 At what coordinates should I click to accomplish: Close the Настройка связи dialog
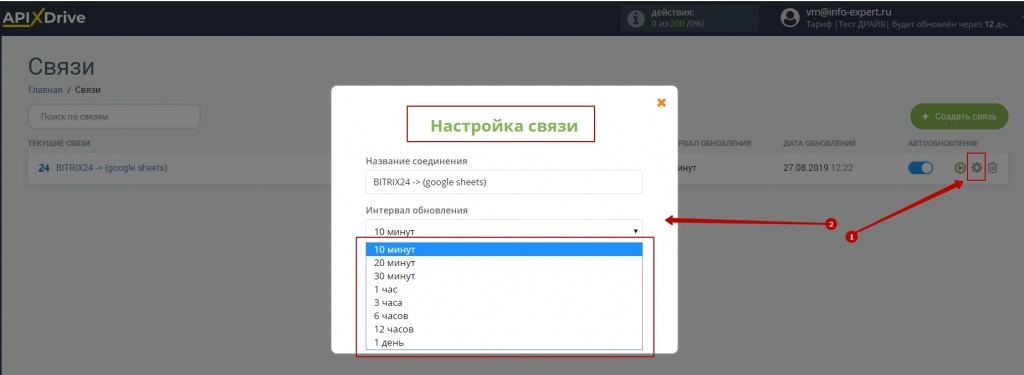click(661, 103)
